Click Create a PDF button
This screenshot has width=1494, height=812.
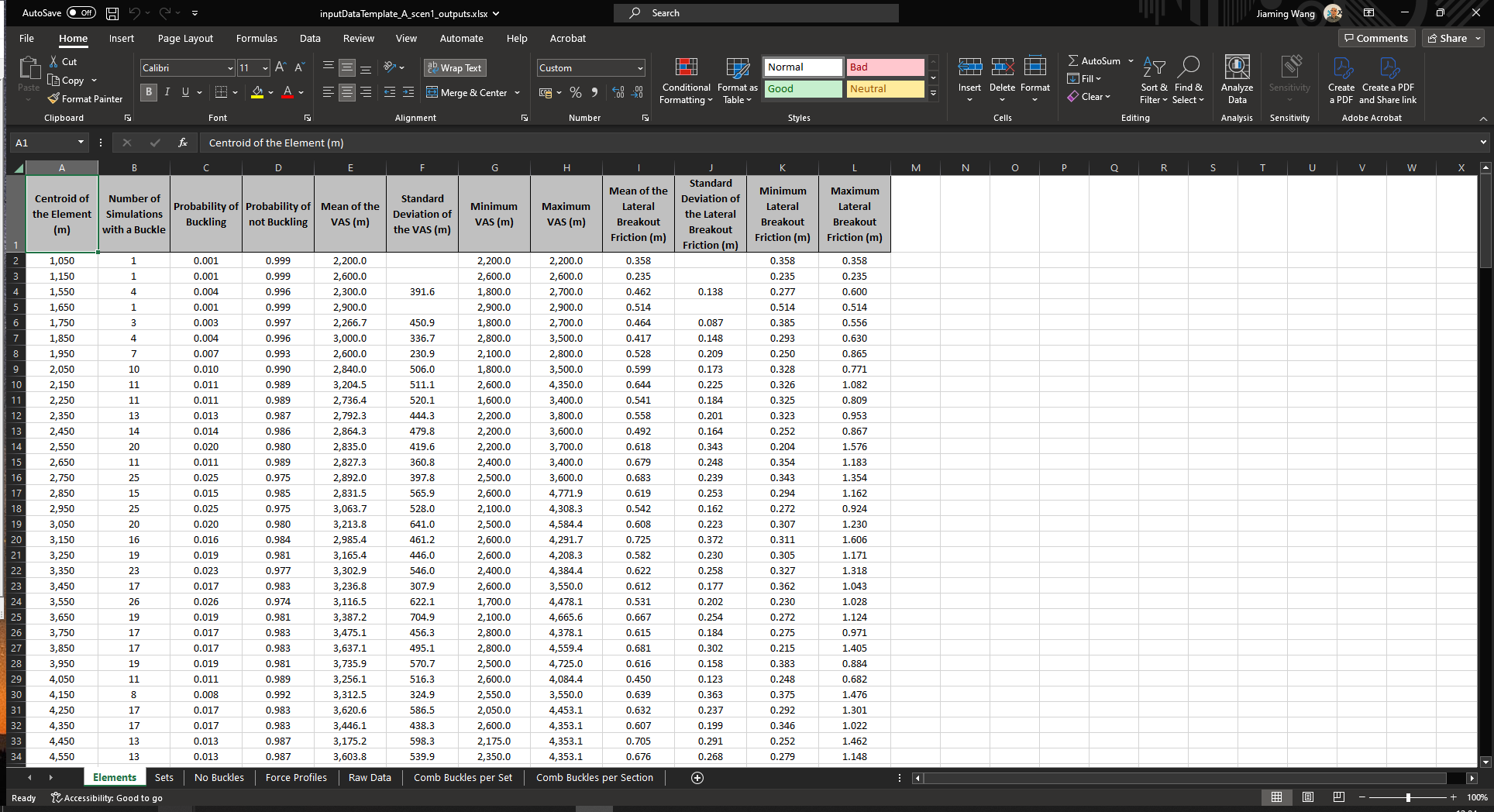pos(1341,81)
